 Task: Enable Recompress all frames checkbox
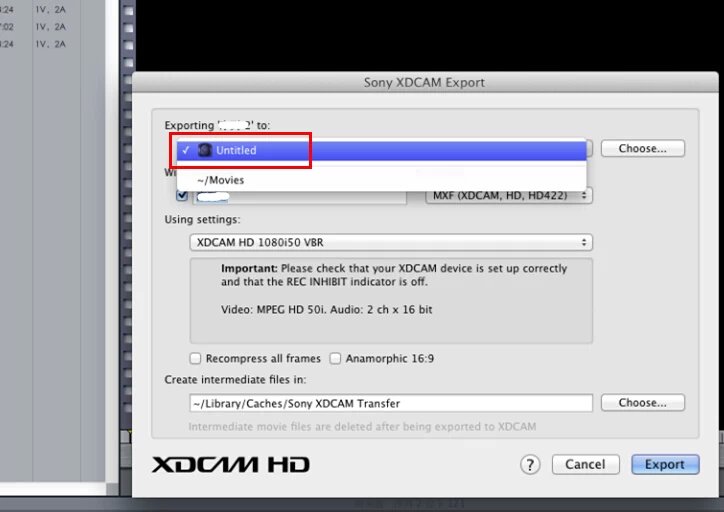coord(195,358)
